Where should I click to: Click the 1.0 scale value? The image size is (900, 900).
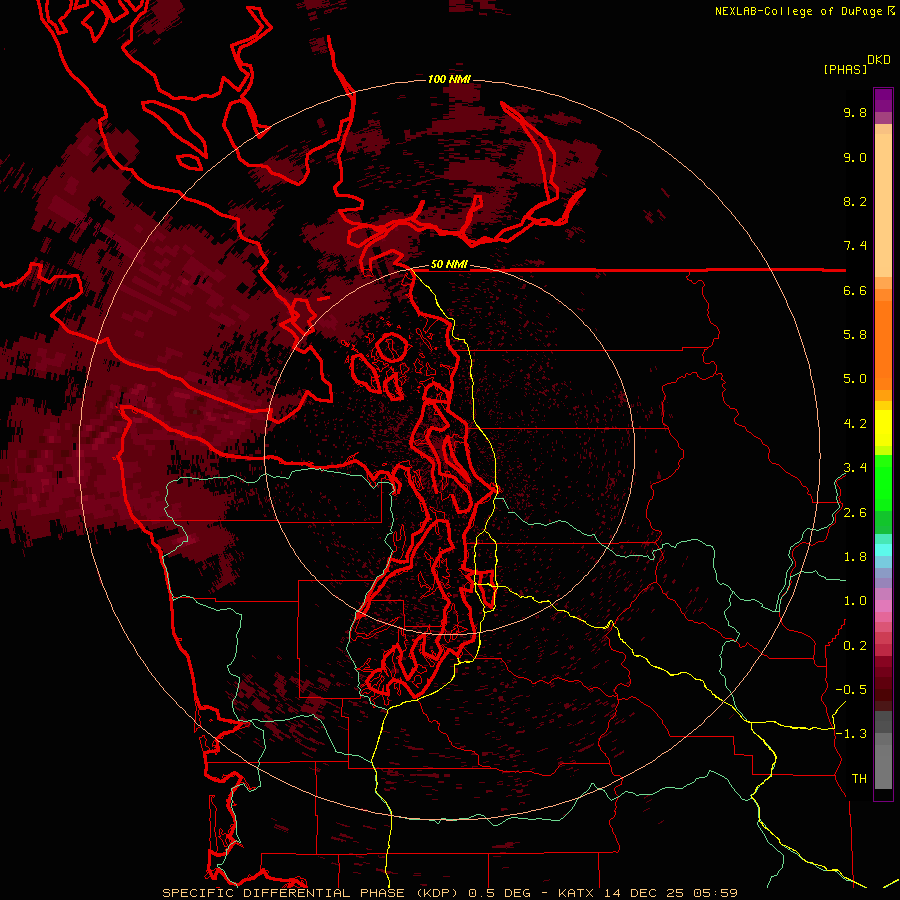coord(855,601)
